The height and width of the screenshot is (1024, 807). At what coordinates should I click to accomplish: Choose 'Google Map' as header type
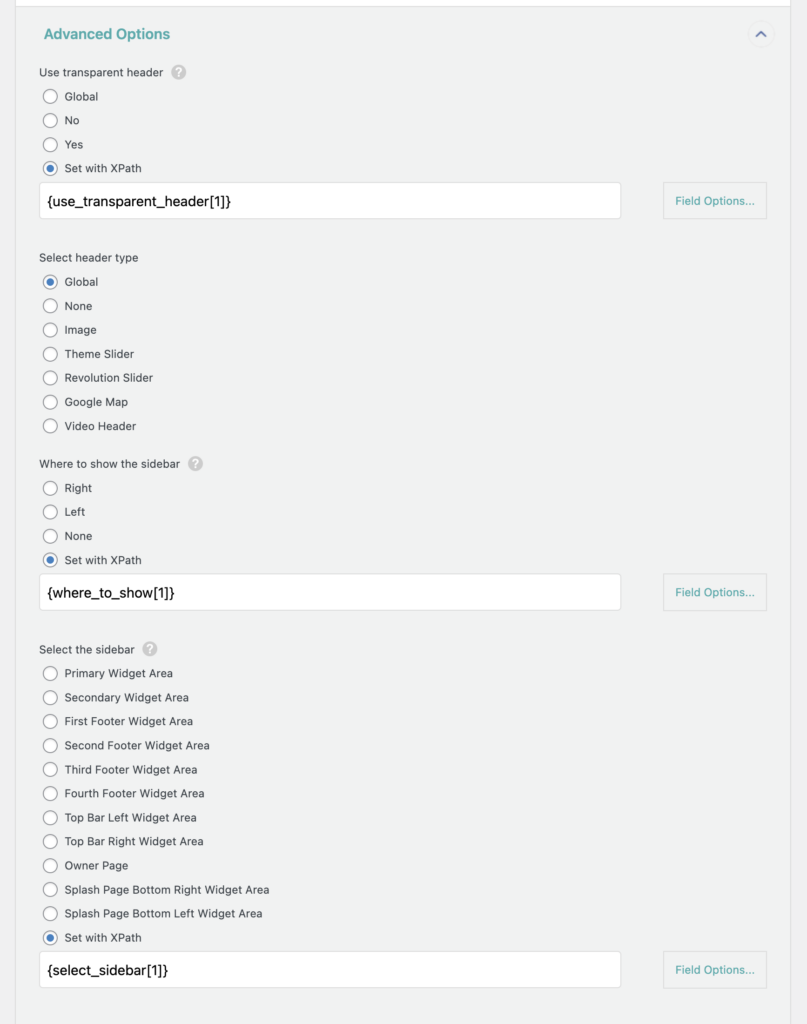50,402
